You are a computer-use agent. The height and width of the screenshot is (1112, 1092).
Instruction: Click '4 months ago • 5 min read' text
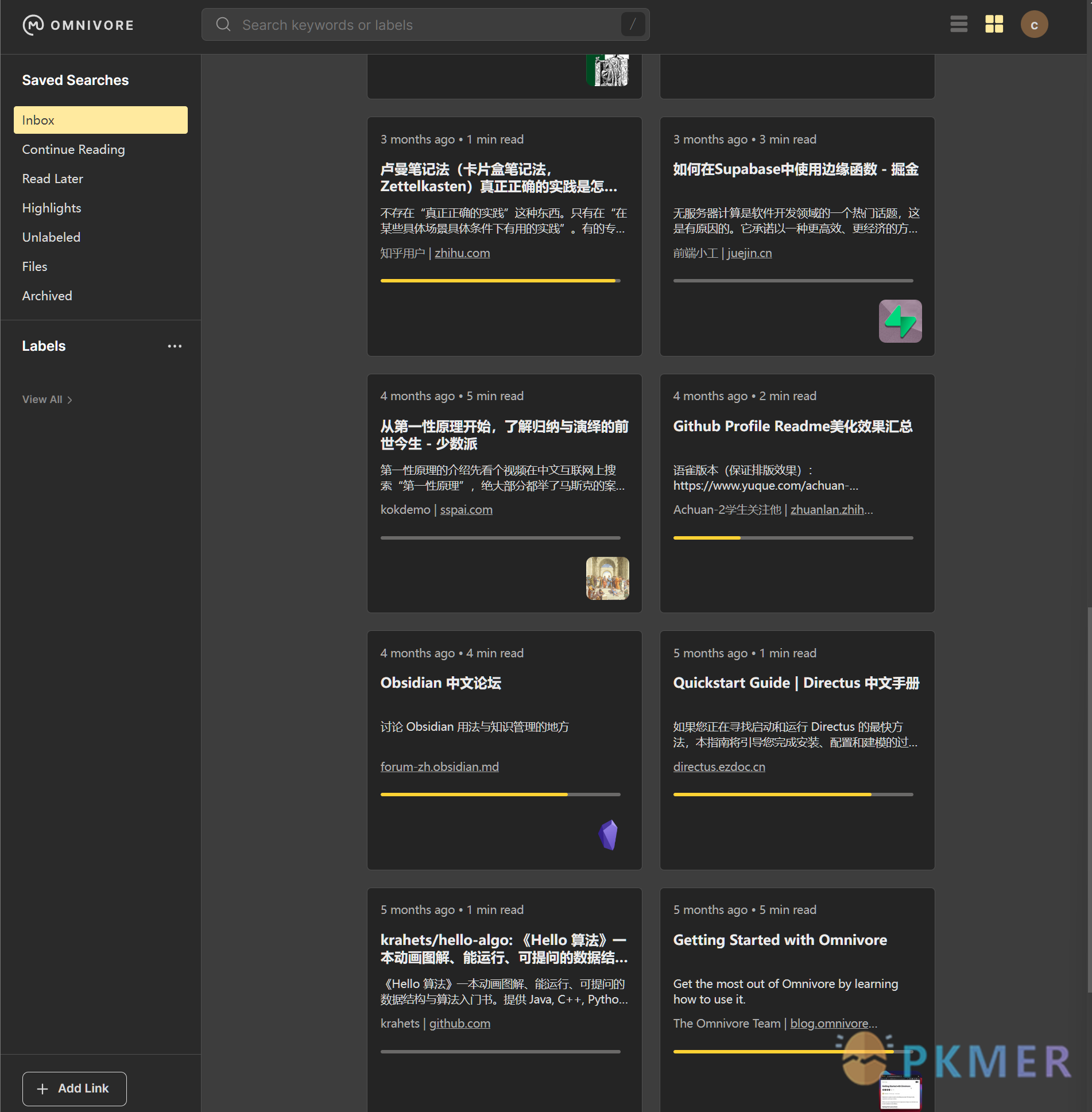pyautogui.click(x=452, y=396)
